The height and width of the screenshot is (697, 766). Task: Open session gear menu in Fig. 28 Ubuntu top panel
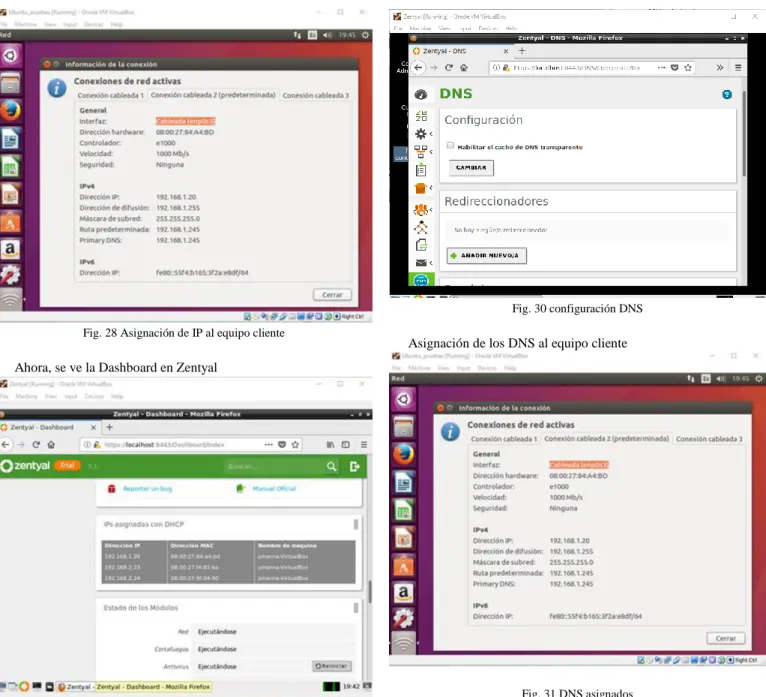click(365, 35)
